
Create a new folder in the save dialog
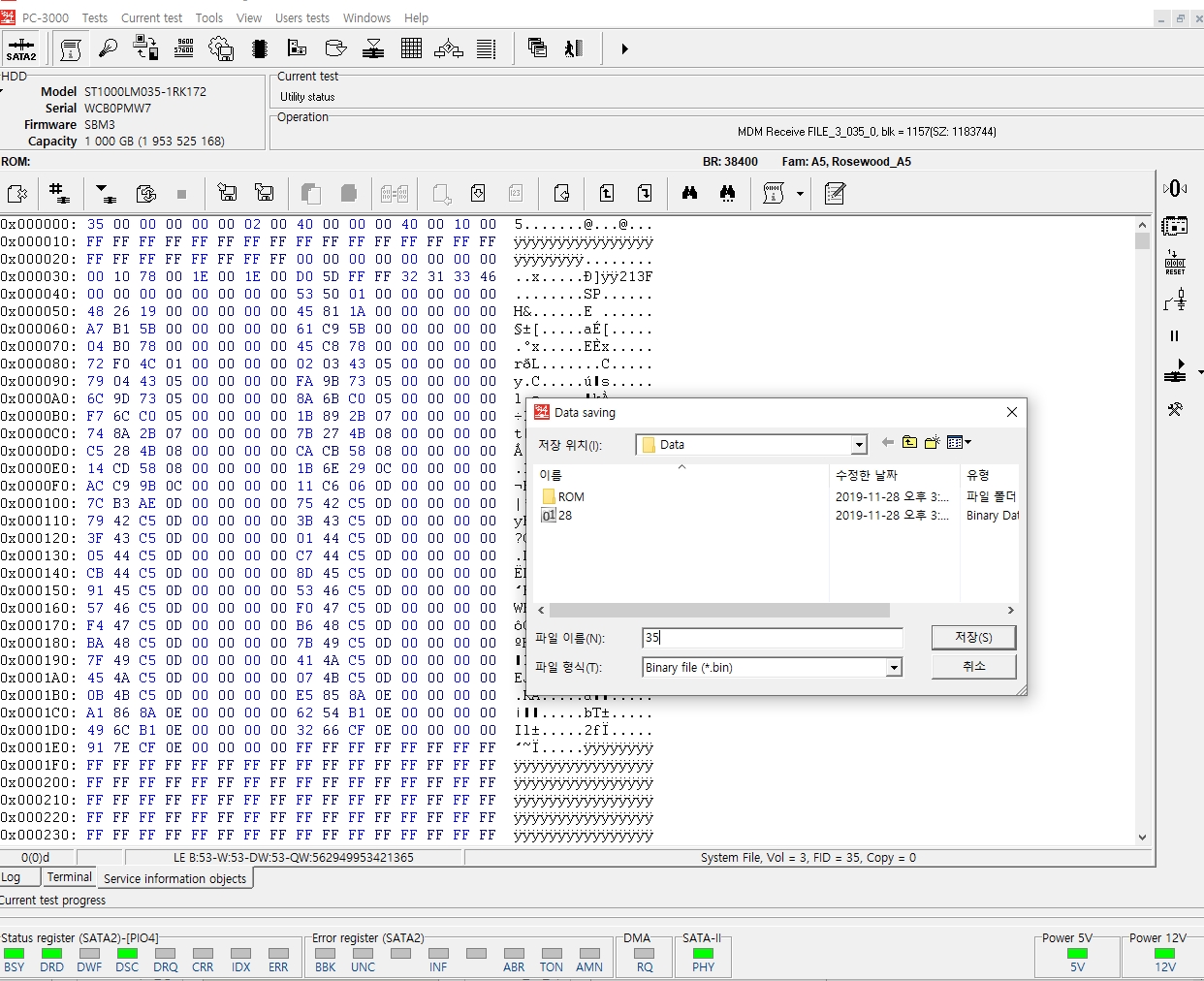point(933,443)
